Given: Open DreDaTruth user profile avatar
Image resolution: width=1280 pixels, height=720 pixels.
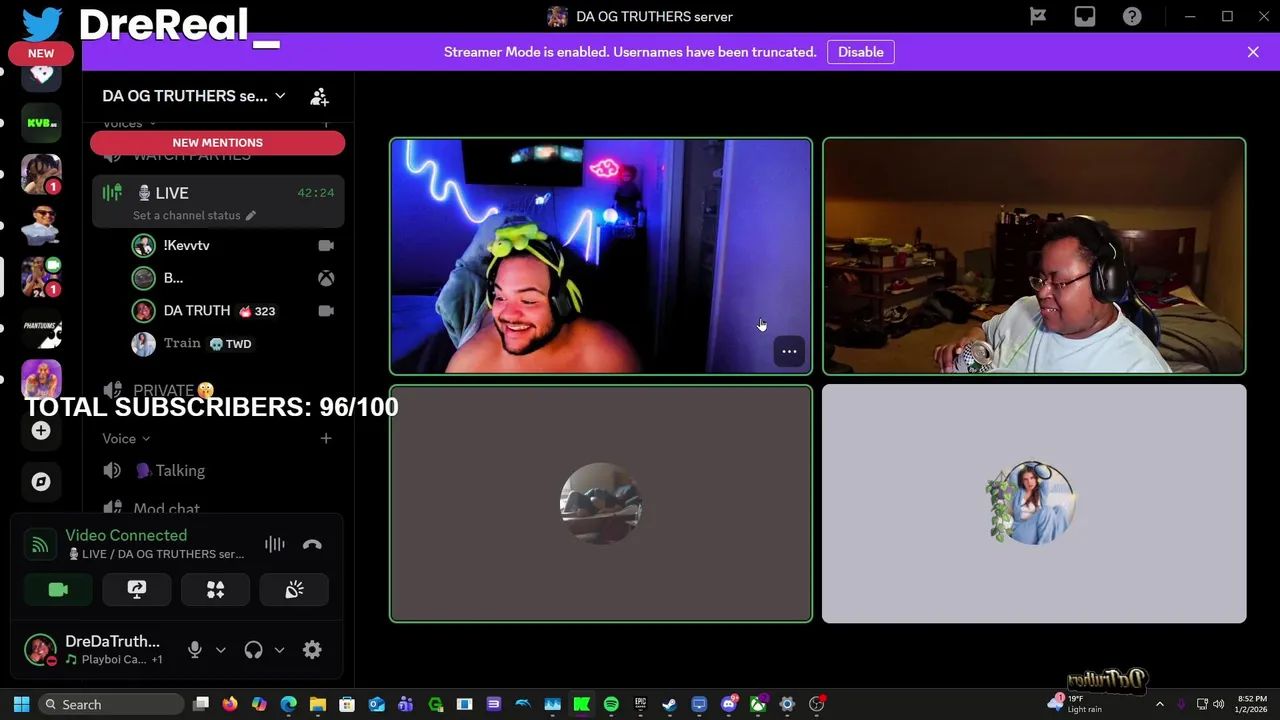Looking at the screenshot, I should (40, 650).
